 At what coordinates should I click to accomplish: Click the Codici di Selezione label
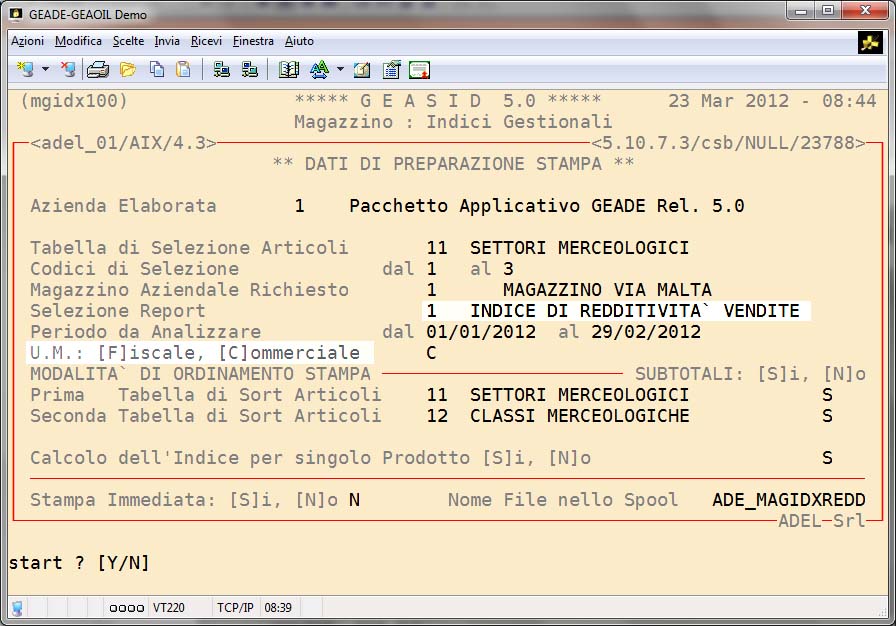(135, 269)
